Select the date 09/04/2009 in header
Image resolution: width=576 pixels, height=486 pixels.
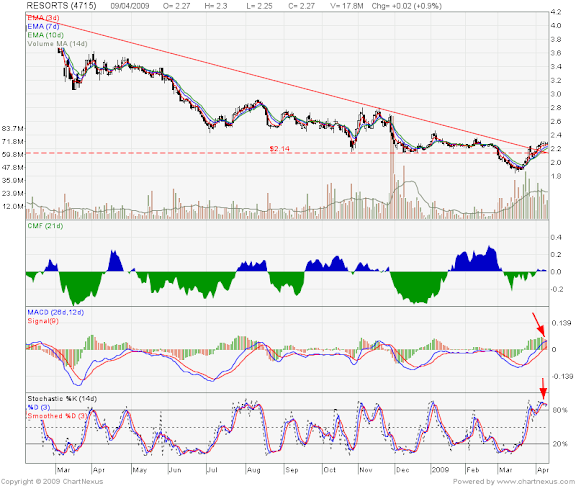point(130,6)
